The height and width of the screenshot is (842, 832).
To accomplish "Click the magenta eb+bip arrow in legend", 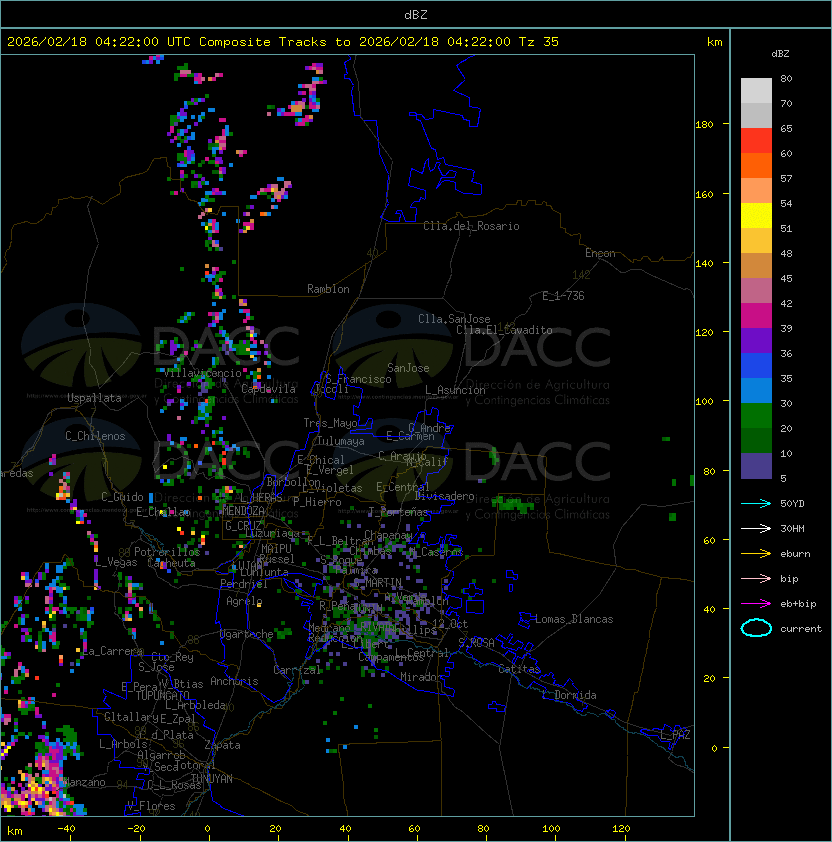I will tap(756, 604).
